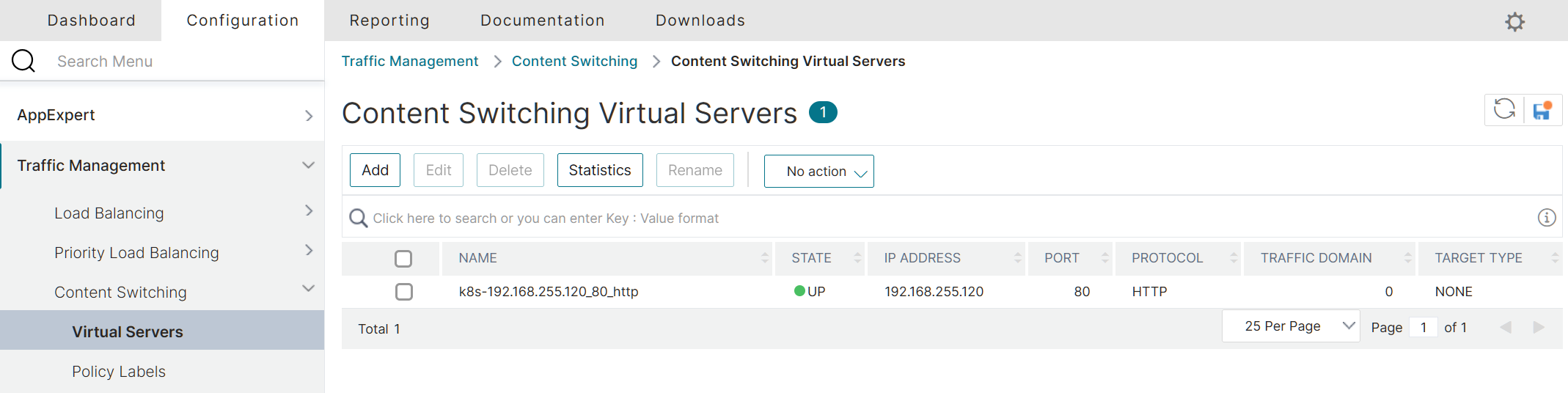Click the server count badge 1
The width and height of the screenshot is (1568, 393).
(x=823, y=112)
